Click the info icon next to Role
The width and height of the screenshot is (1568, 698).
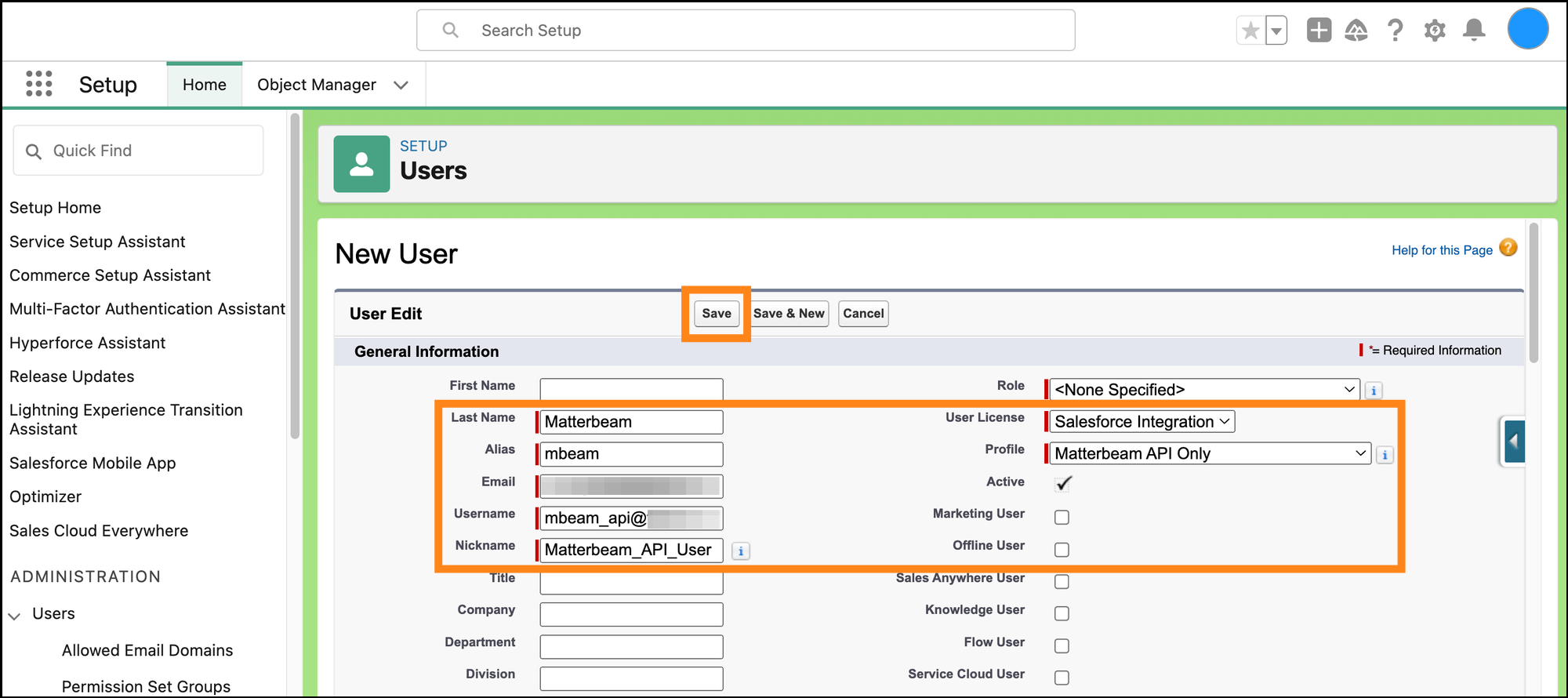pyautogui.click(x=1374, y=391)
